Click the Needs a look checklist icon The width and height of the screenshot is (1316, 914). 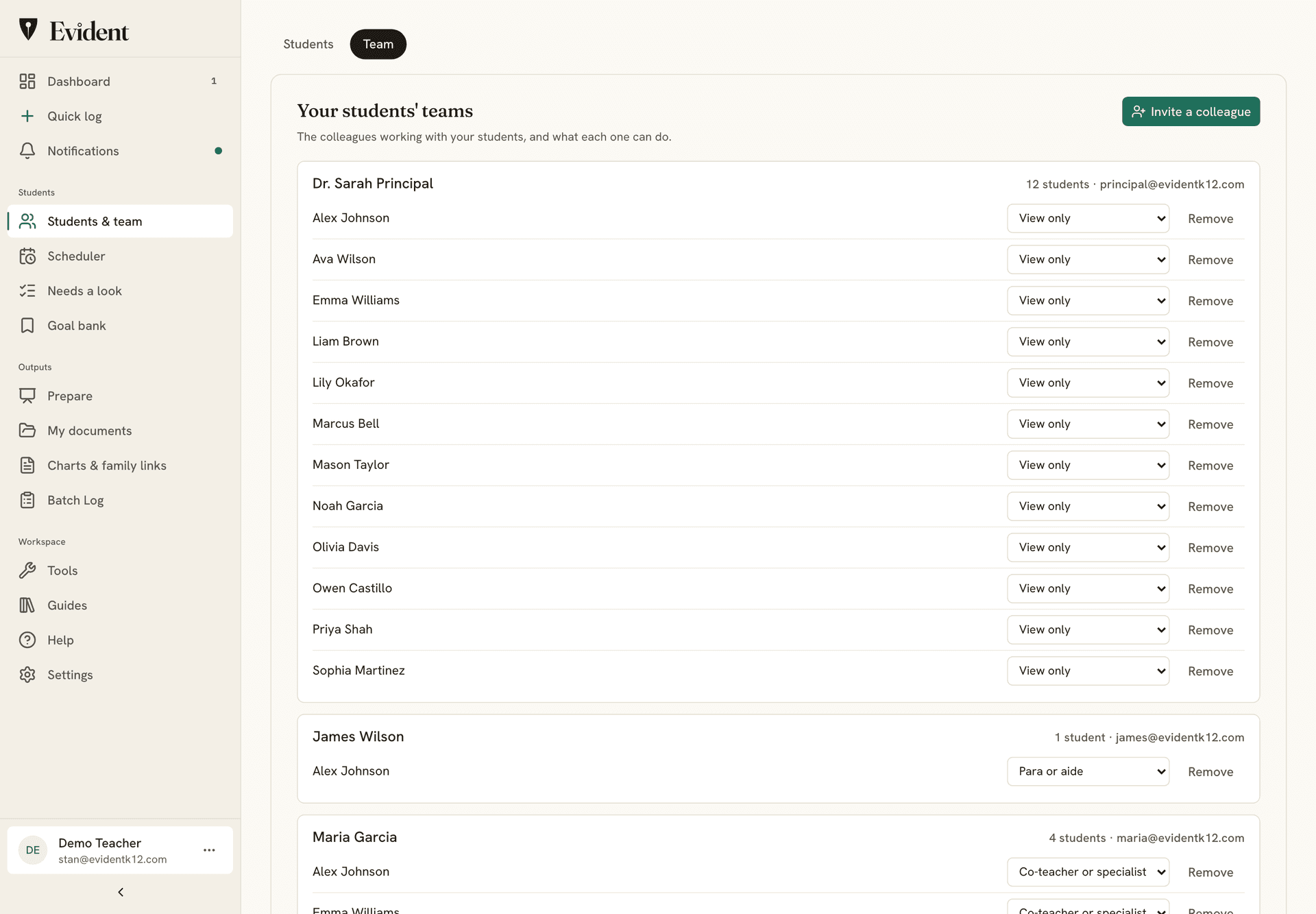(x=27, y=291)
